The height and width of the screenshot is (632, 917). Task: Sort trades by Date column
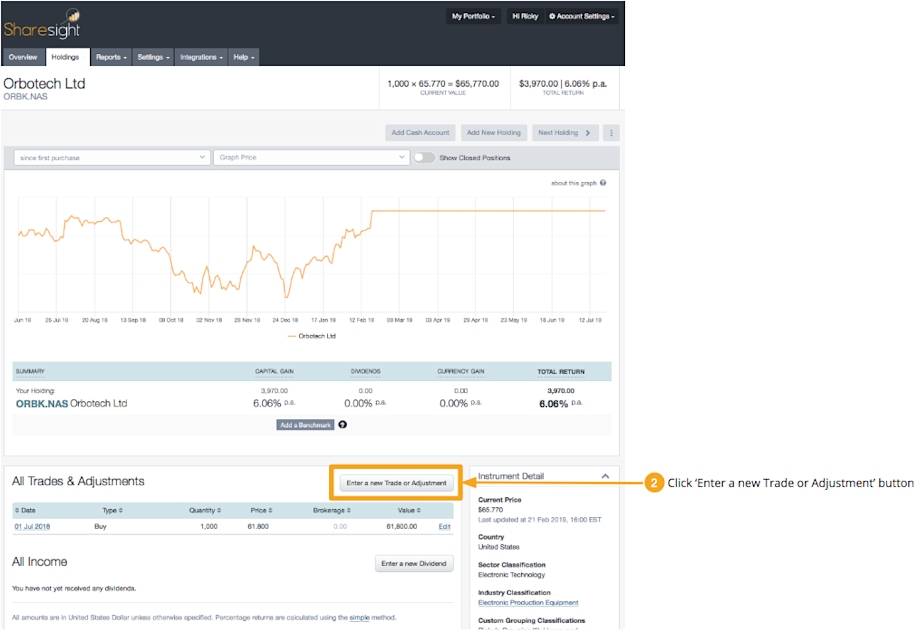coord(25,510)
